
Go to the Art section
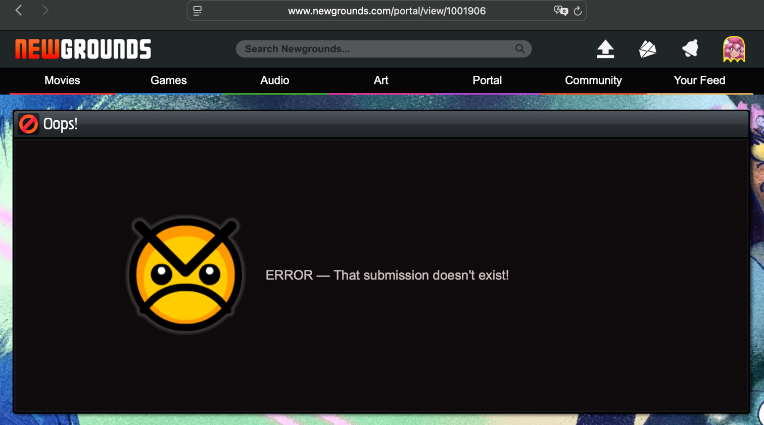click(381, 80)
